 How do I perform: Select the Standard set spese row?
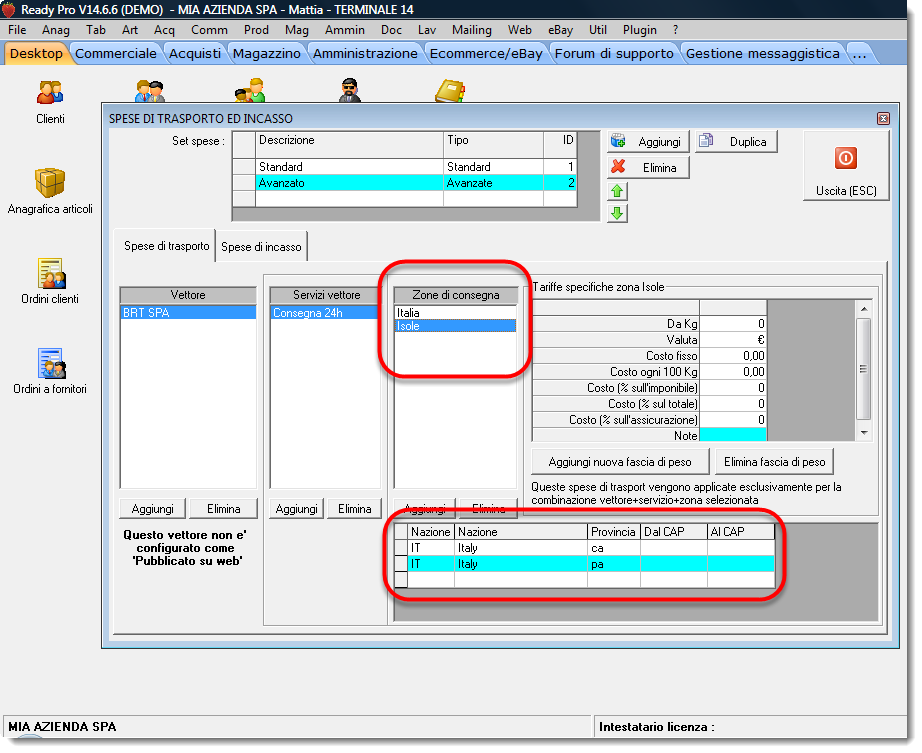[405, 166]
